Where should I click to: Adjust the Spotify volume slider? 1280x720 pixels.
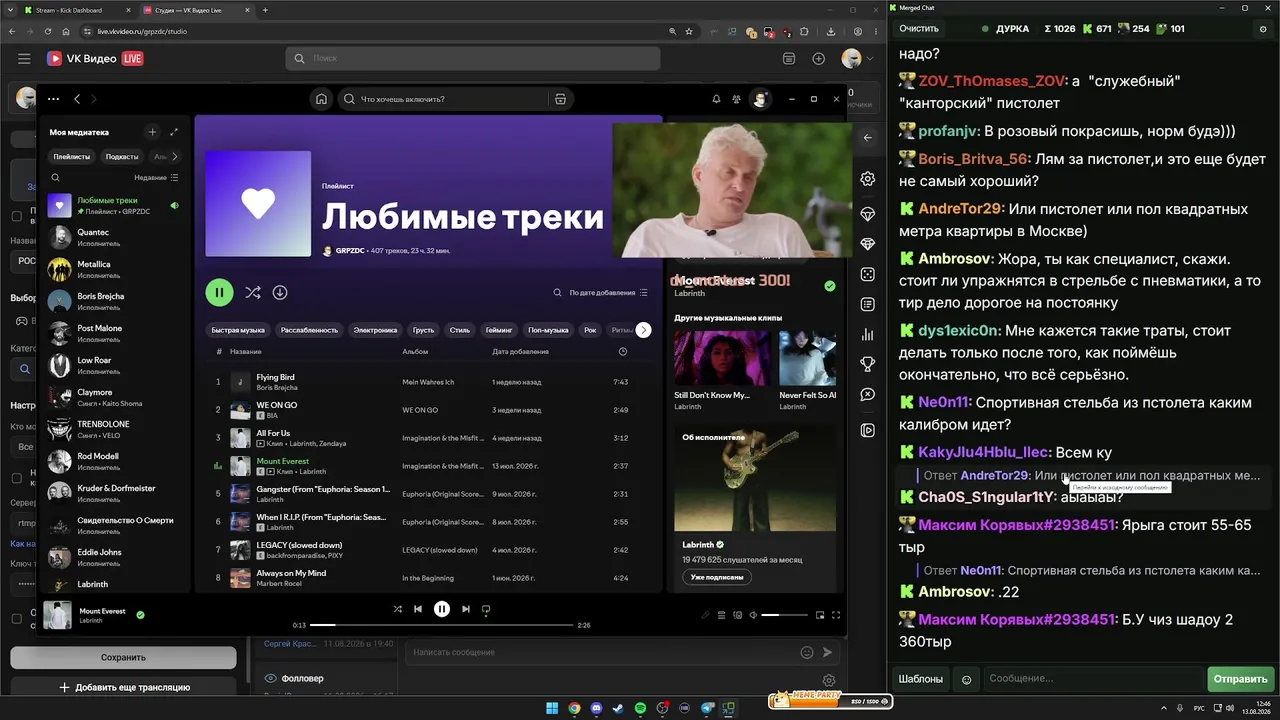click(x=783, y=615)
